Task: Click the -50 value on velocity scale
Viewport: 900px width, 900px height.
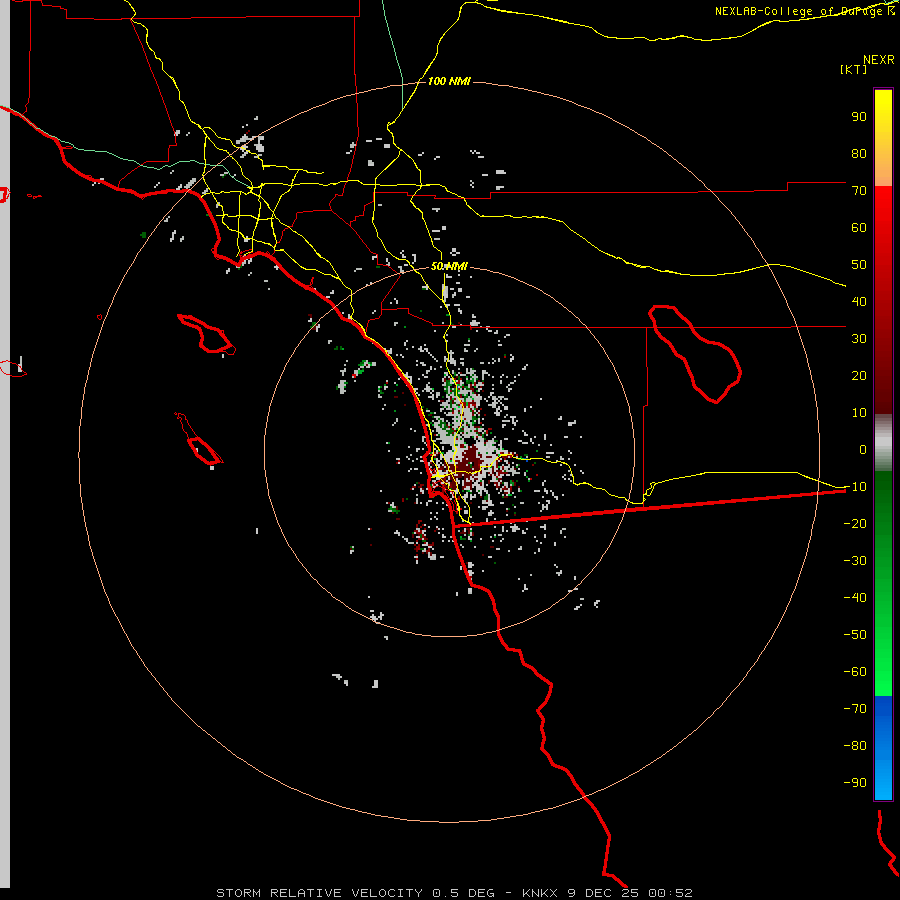Action: point(855,634)
